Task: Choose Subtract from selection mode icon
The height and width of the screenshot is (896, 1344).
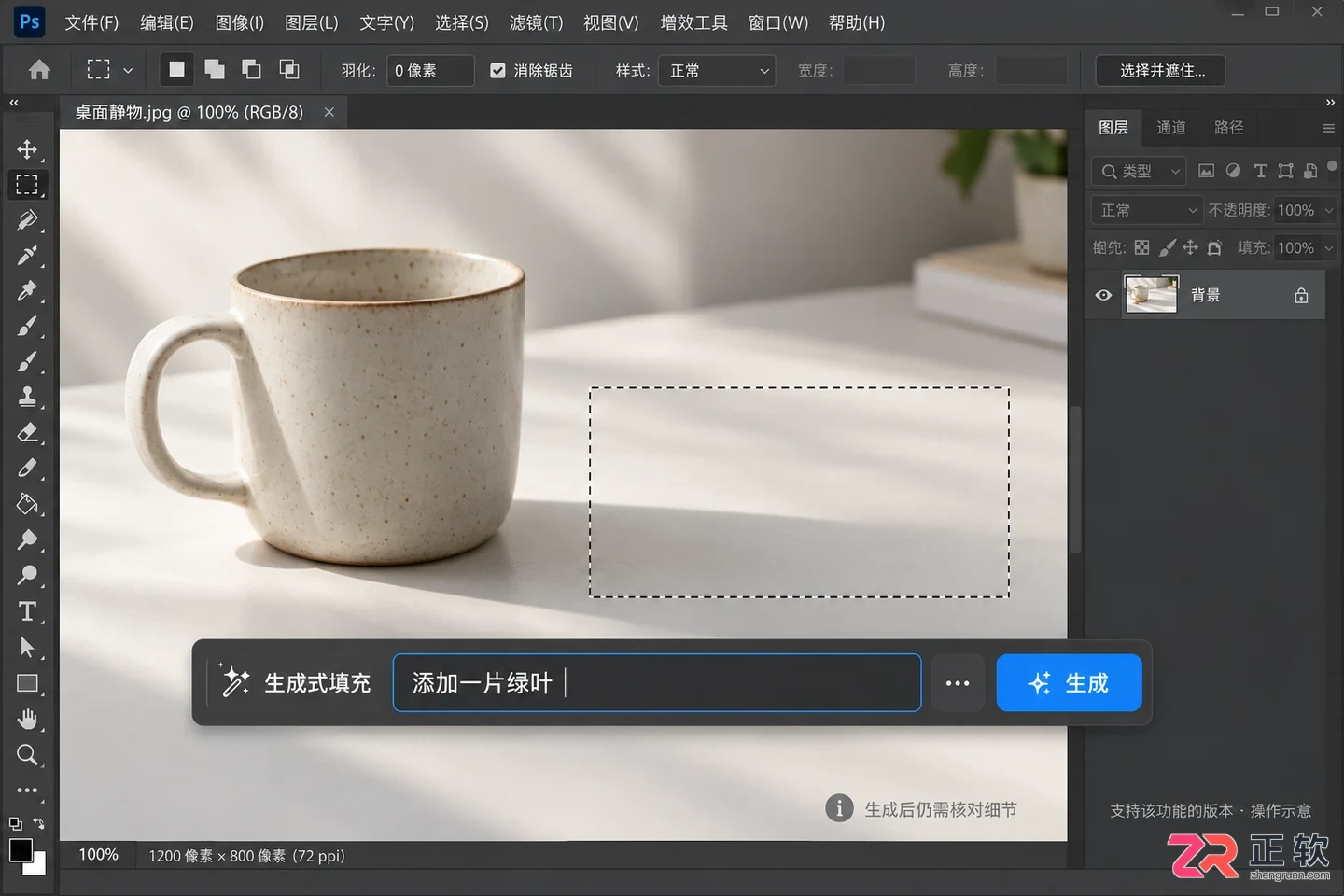Action: coord(252,69)
